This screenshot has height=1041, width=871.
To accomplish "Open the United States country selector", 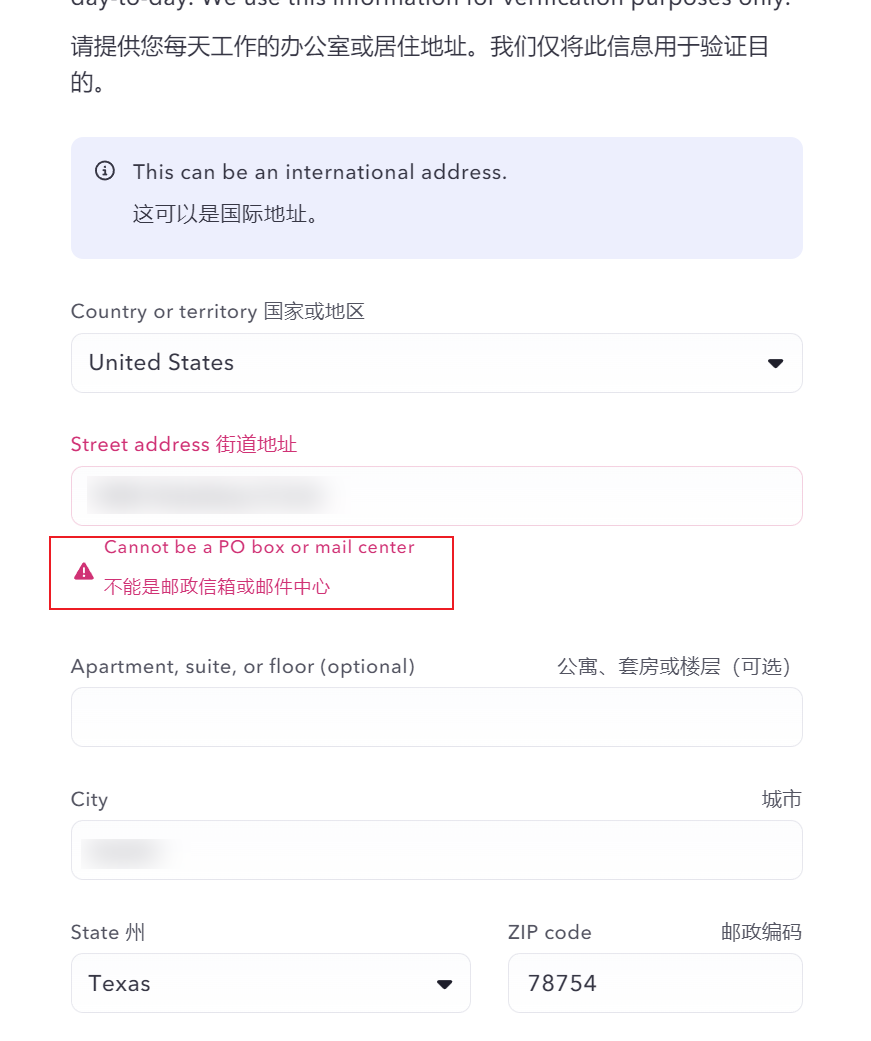I will coord(436,363).
